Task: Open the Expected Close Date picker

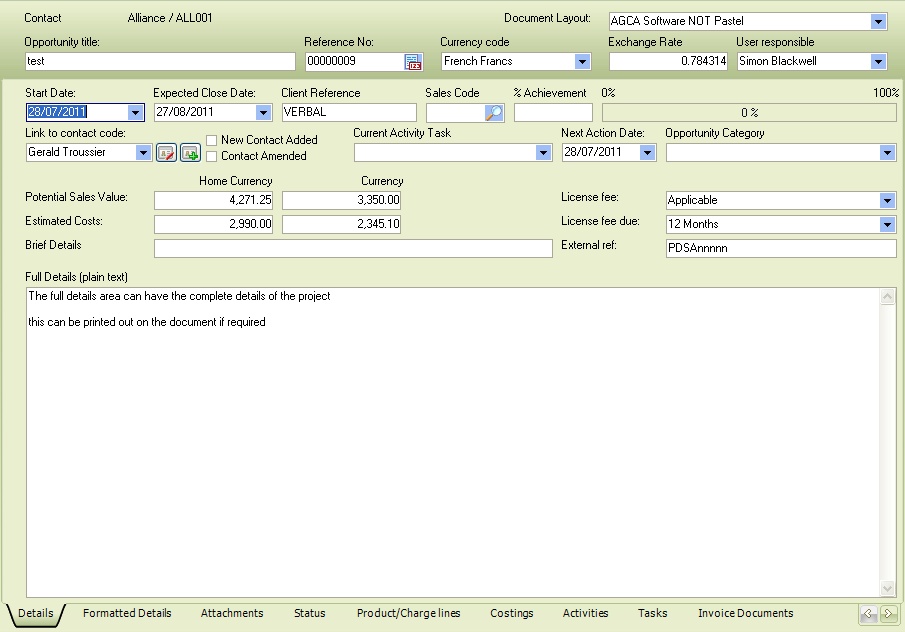Action: click(263, 113)
